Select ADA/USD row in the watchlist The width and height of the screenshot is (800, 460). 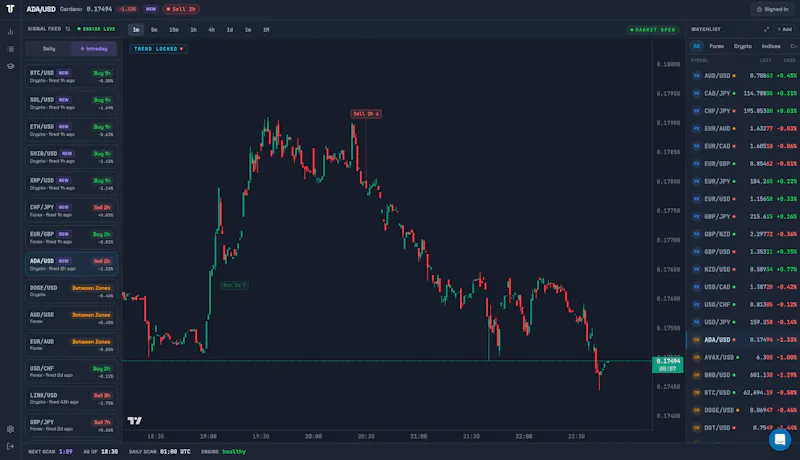(744, 340)
